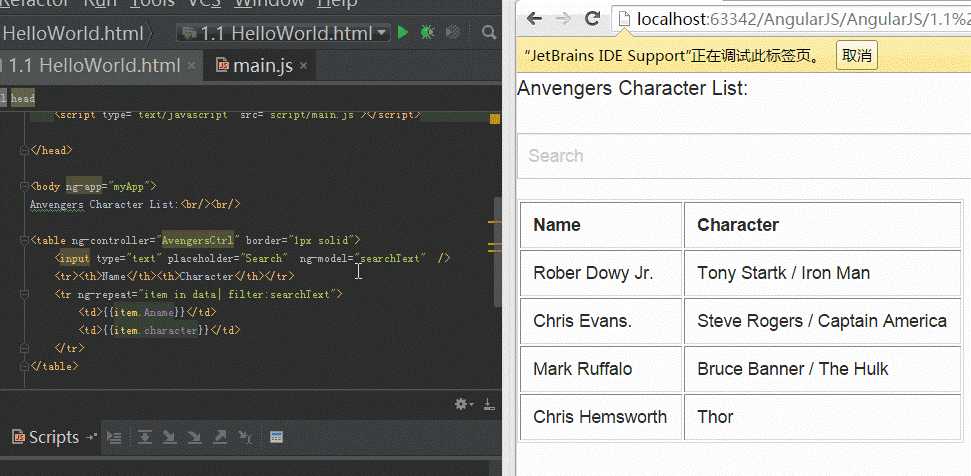Click the page info icon in address bar

625,19
